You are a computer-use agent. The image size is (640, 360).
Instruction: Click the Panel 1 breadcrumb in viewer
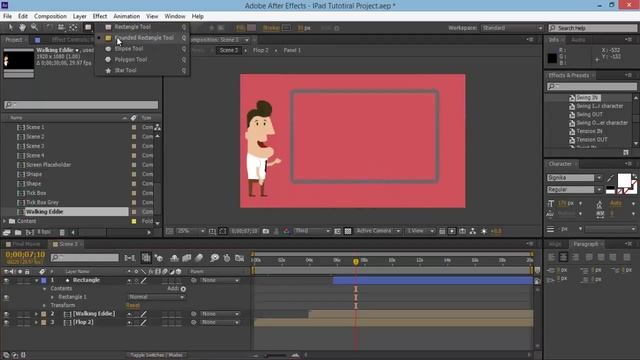point(292,50)
